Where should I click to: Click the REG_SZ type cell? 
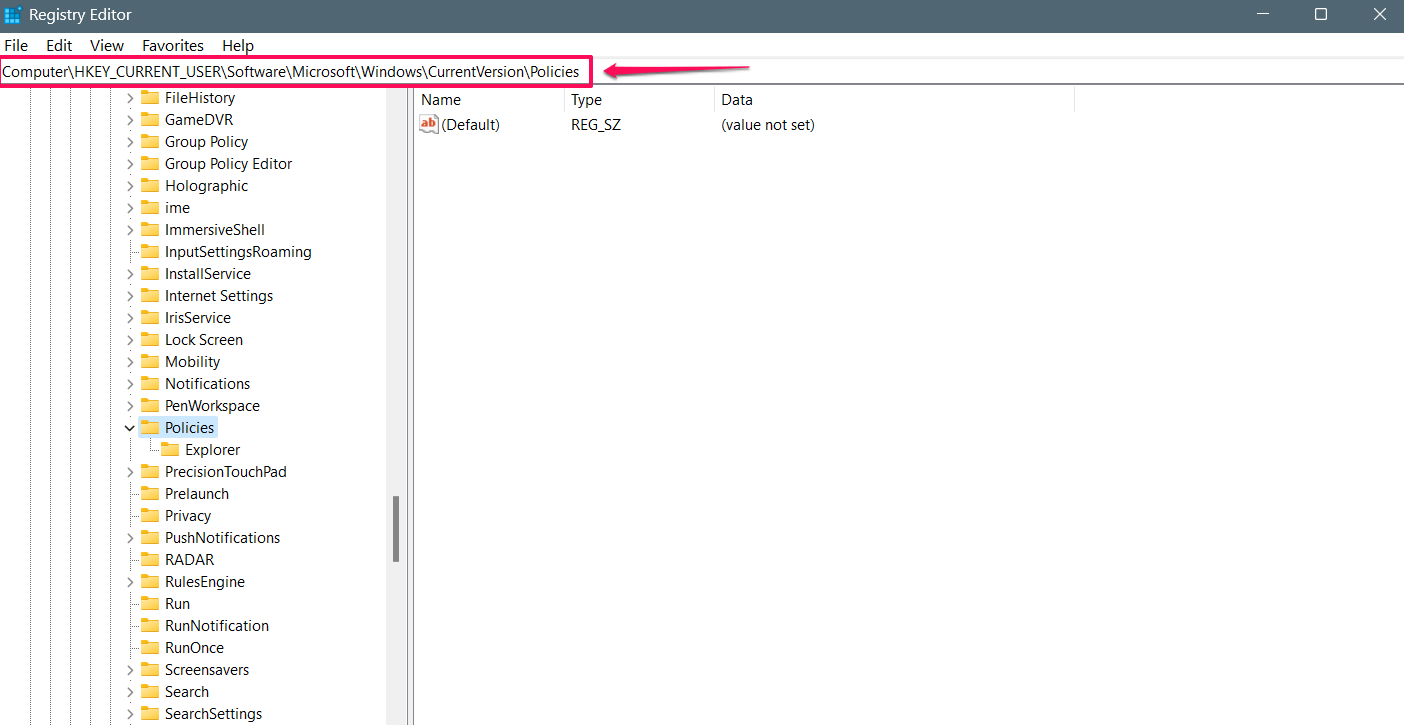coord(596,125)
